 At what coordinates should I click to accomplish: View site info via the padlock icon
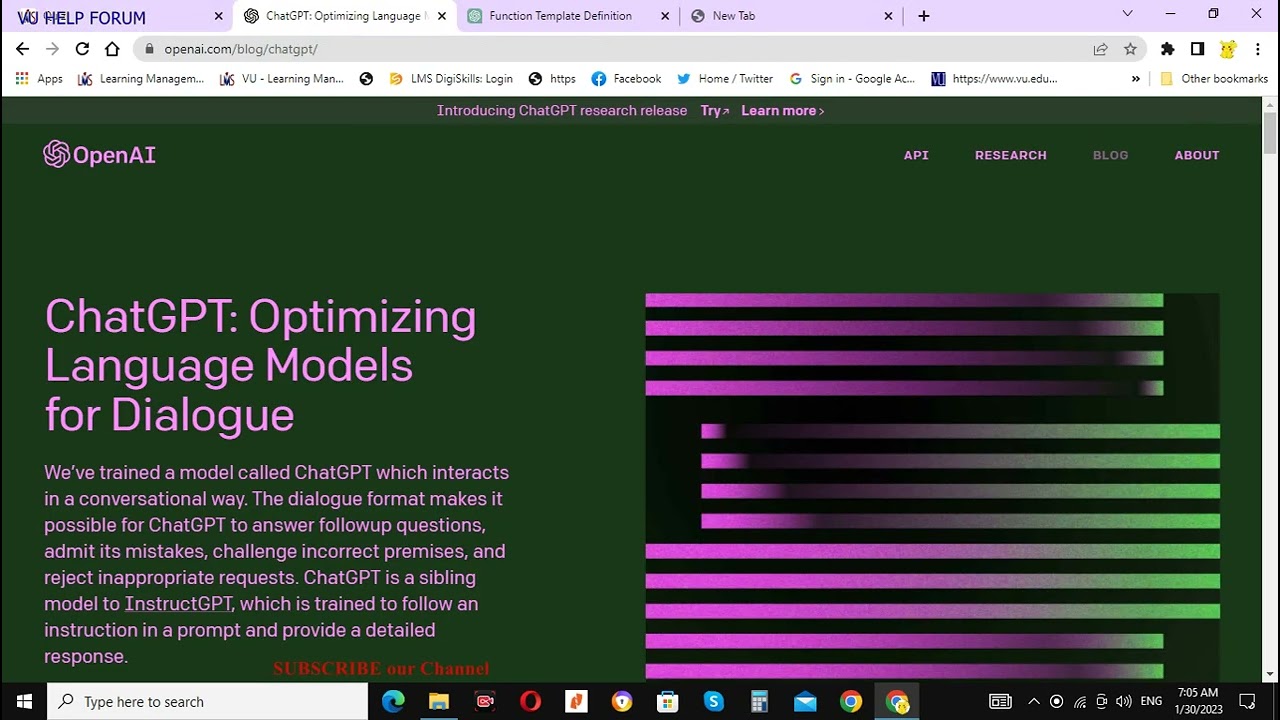click(x=149, y=48)
